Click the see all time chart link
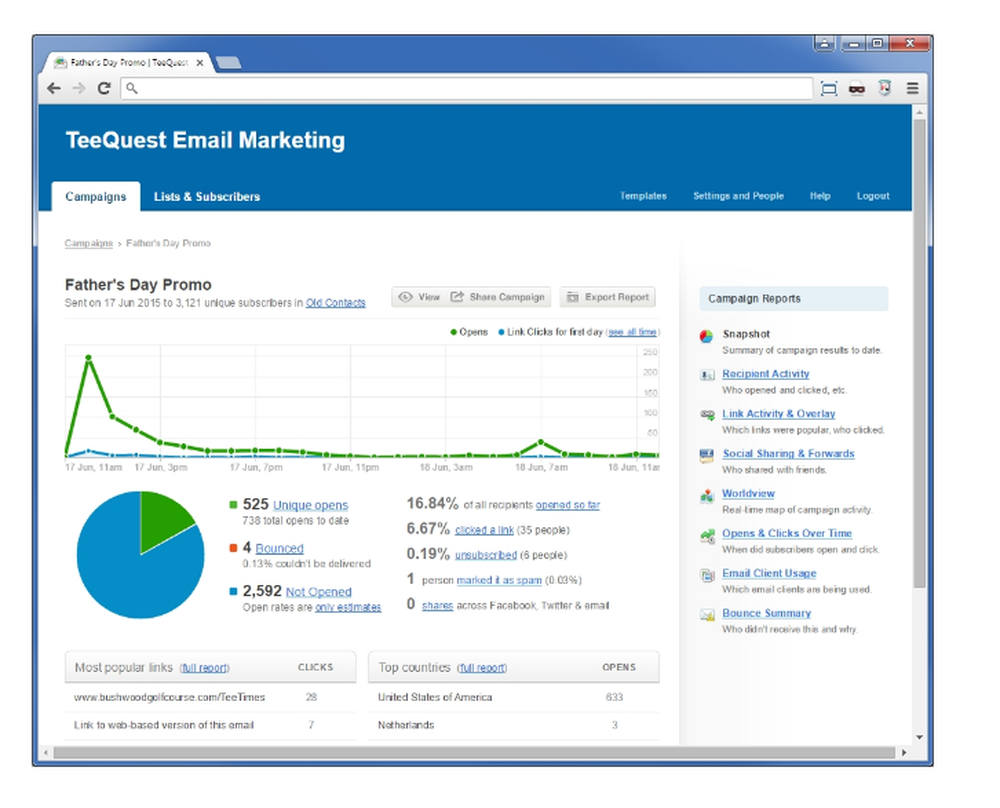The height and width of the screenshot is (808, 1000). 632,332
